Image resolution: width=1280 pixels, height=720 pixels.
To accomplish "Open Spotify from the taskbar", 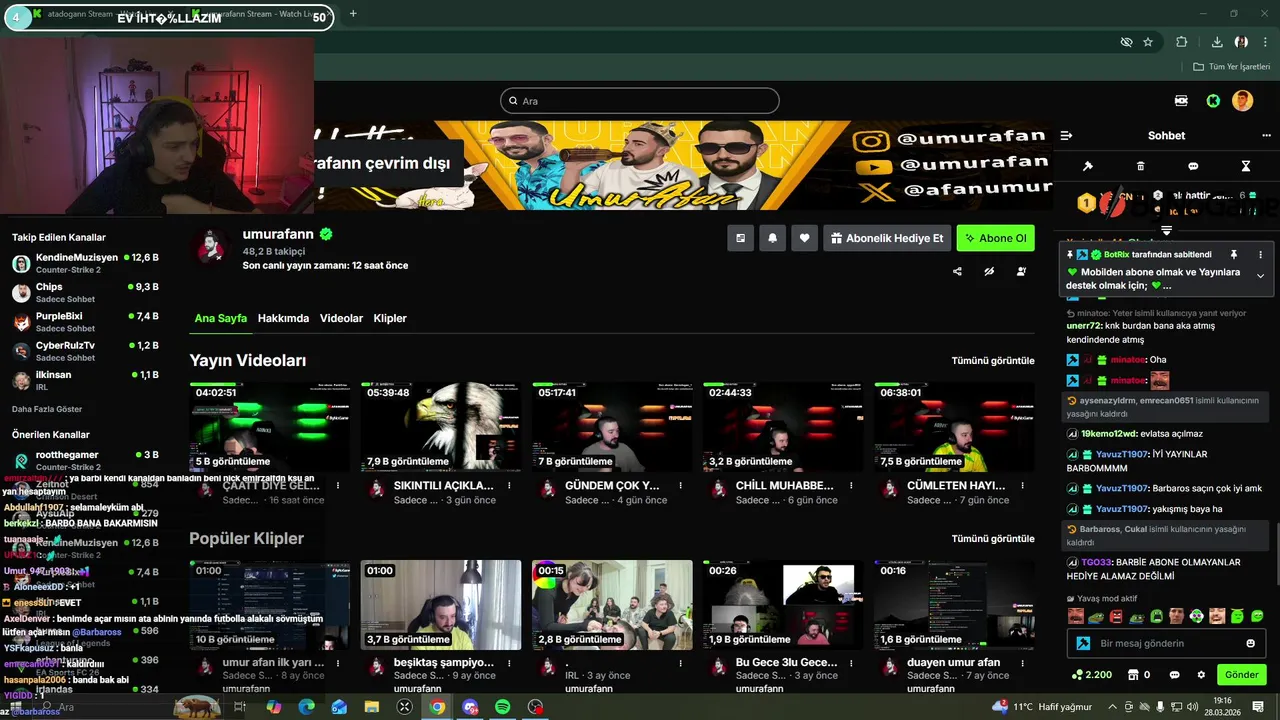I will (x=503, y=707).
